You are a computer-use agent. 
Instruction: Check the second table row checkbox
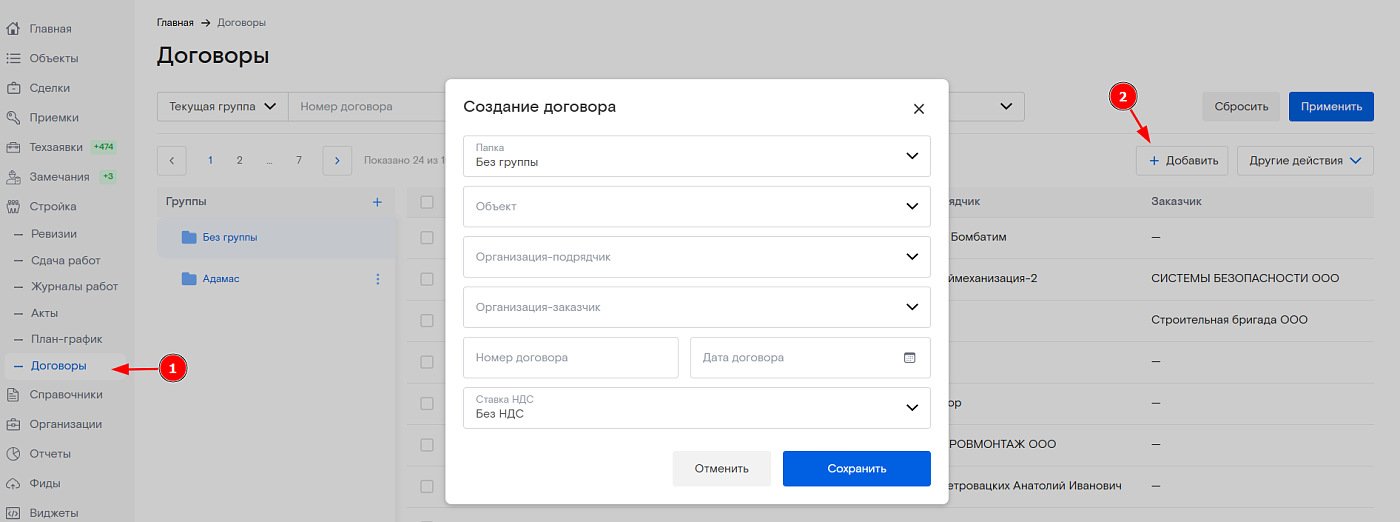[427, 279]
